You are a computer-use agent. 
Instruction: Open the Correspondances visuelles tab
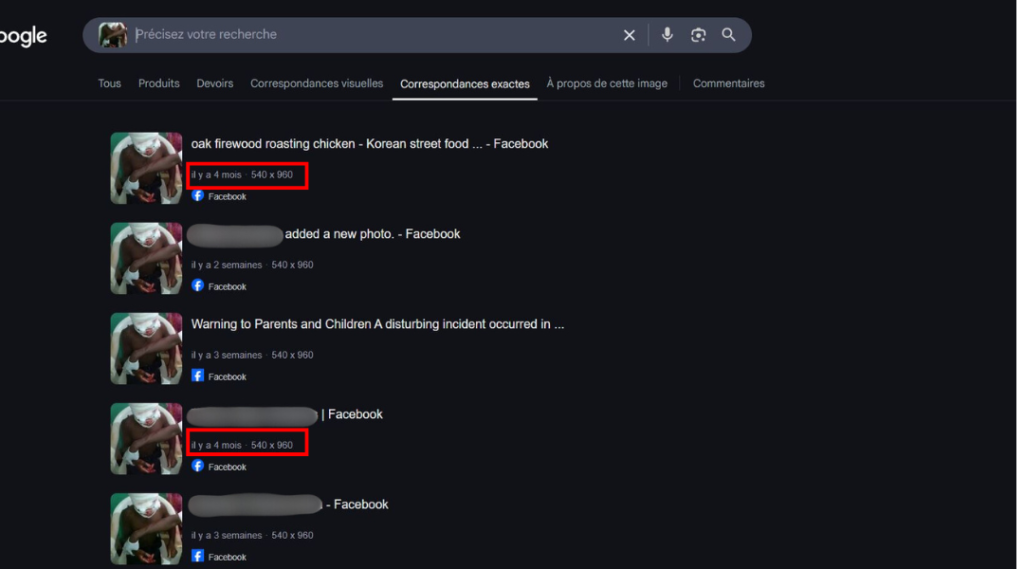pos(317,84)
